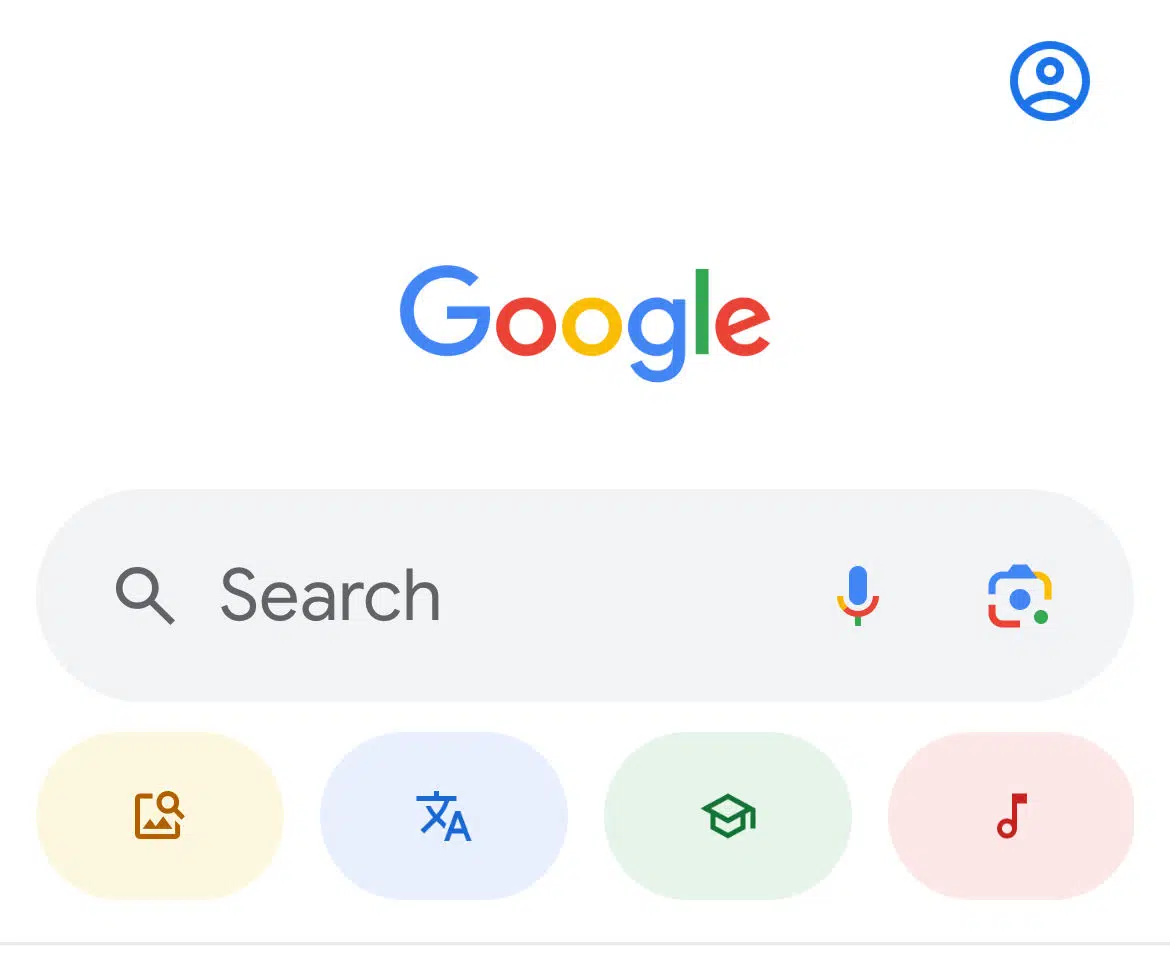Start a hum-to-search from the red chip

point(1011,816)
